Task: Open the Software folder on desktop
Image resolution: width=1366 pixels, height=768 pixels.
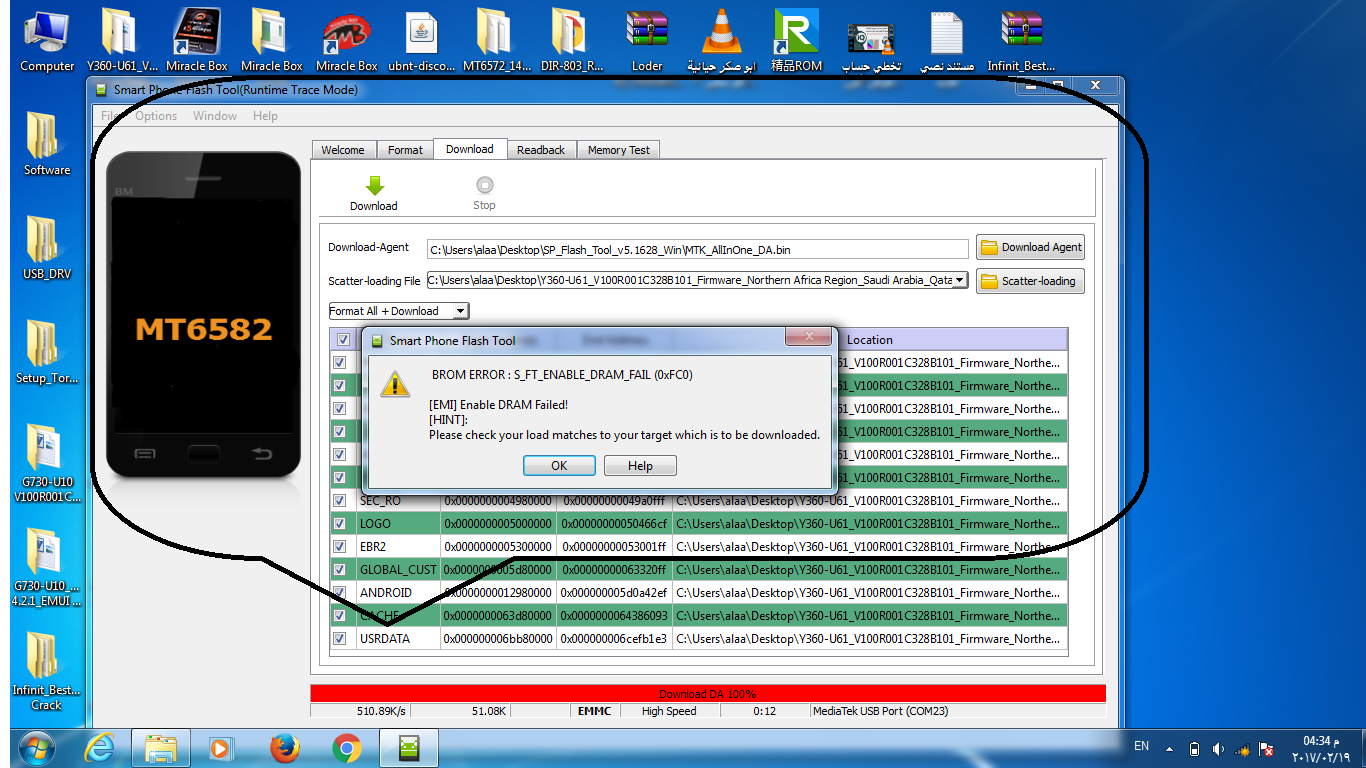Action: 47,145
